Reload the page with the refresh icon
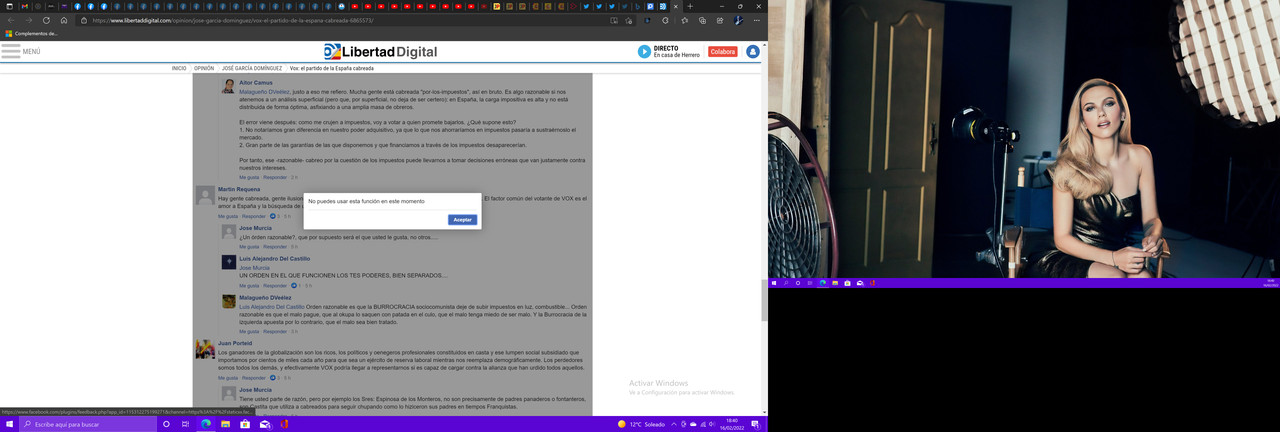Screen dimensions: 1280x432 [46, 20]
